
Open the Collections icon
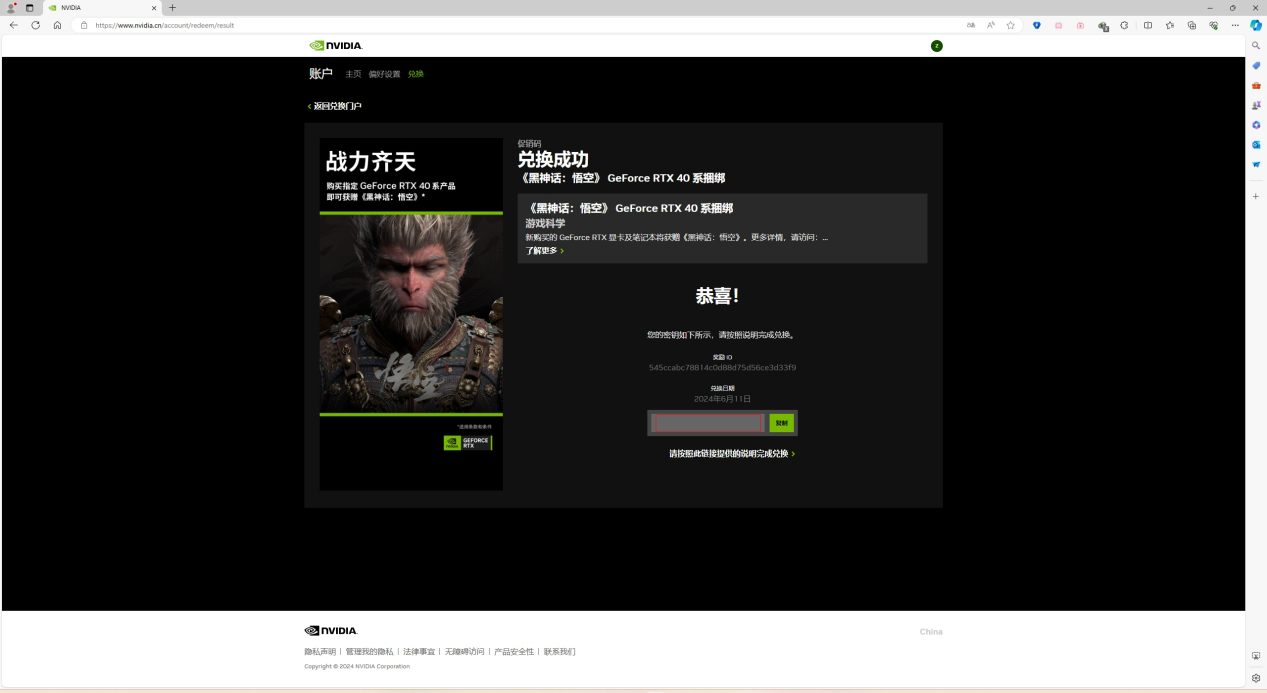click(1192, 25)
